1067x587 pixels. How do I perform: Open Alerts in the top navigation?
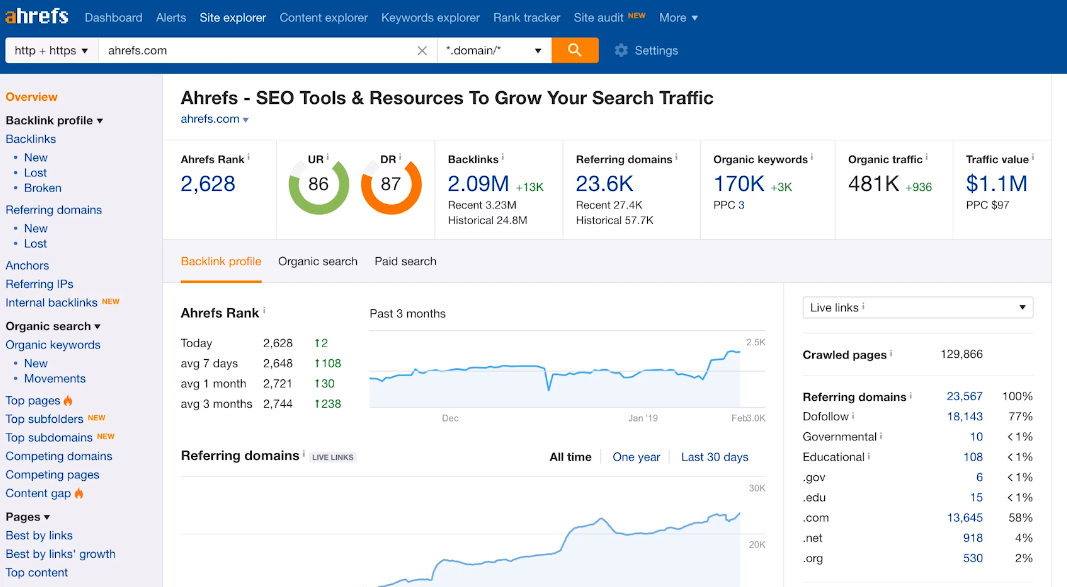[x=171, y=18]
